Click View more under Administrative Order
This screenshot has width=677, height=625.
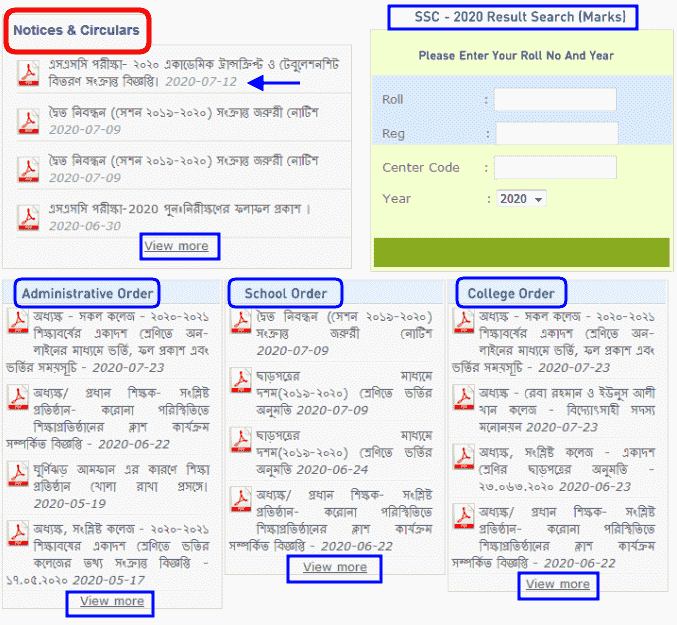tap(112, 601)
